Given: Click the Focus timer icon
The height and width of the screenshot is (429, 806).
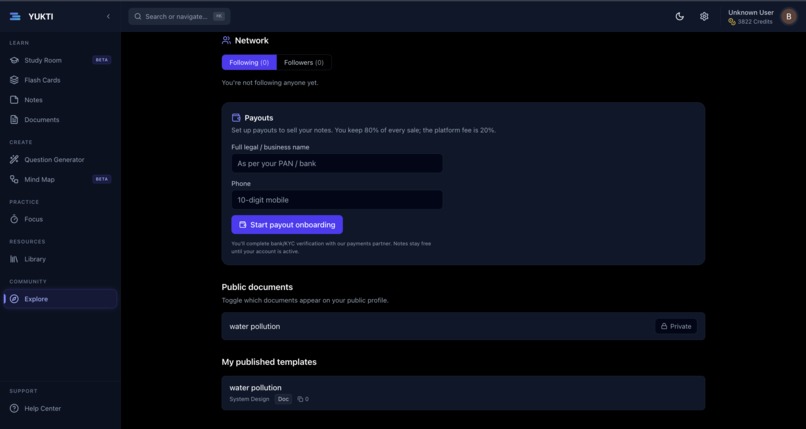Looking at the screenshot, I should tap(14, 219).
